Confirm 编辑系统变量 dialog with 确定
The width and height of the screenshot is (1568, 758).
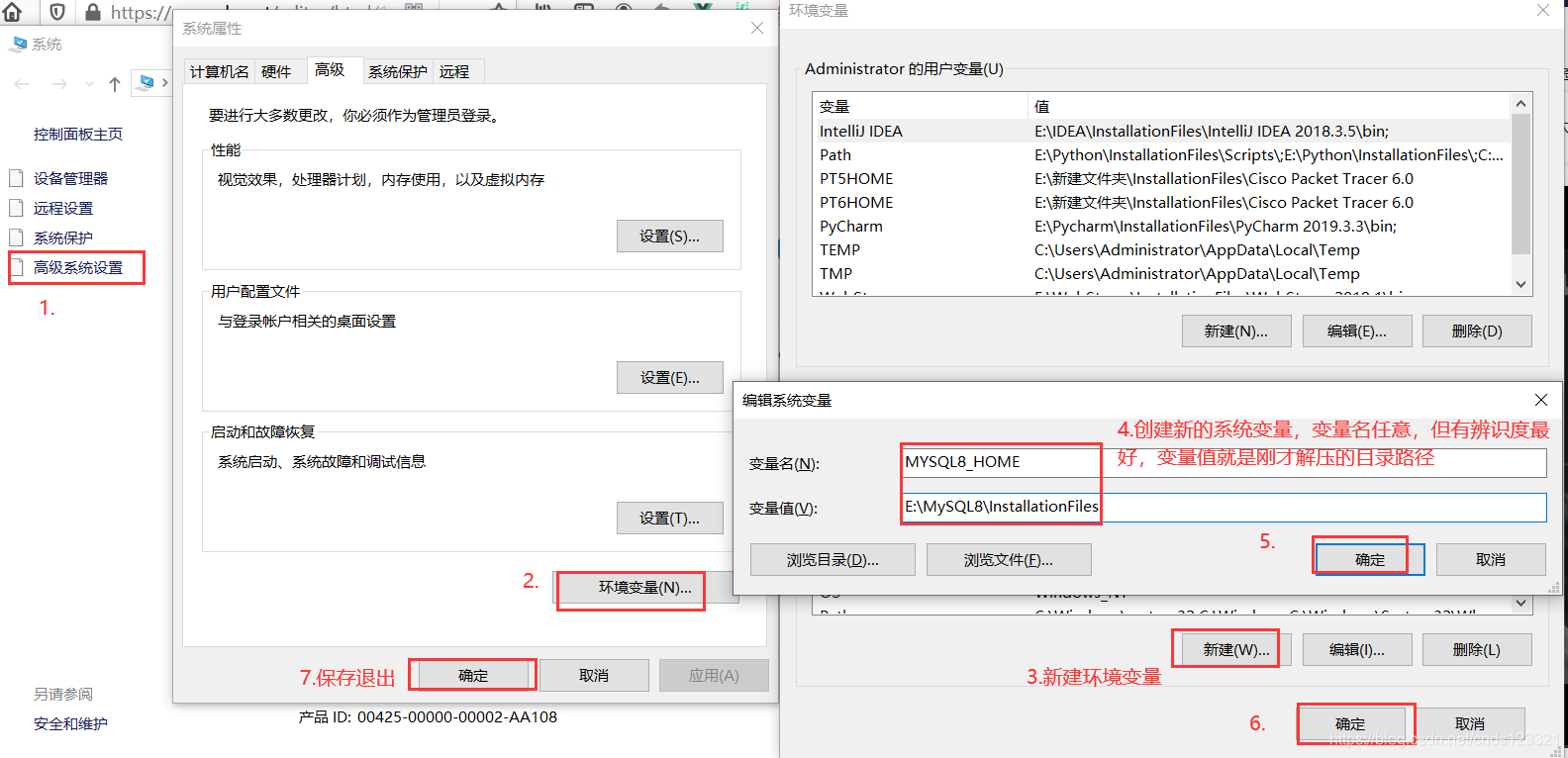[x=1370, y=559]
